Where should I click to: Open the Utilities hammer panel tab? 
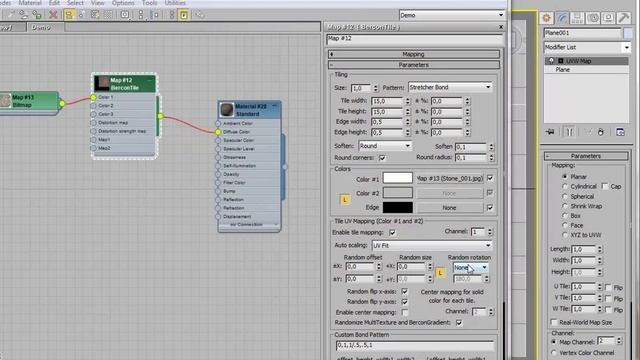623,18
